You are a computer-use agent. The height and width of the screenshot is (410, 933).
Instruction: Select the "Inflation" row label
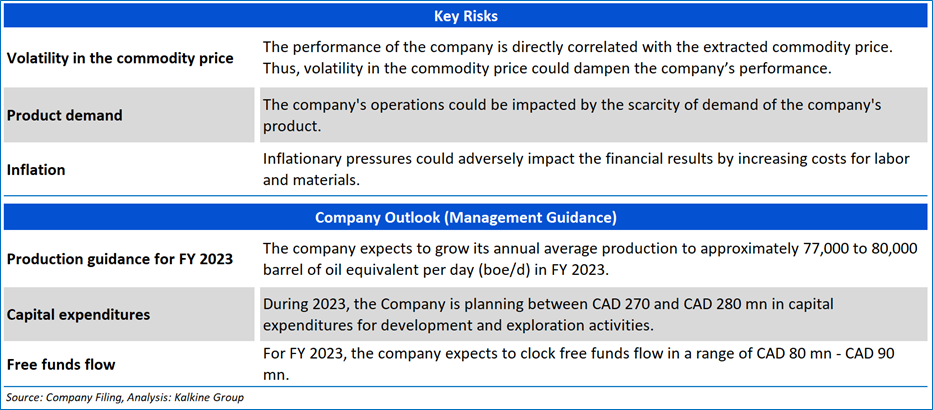pos(36,170)
